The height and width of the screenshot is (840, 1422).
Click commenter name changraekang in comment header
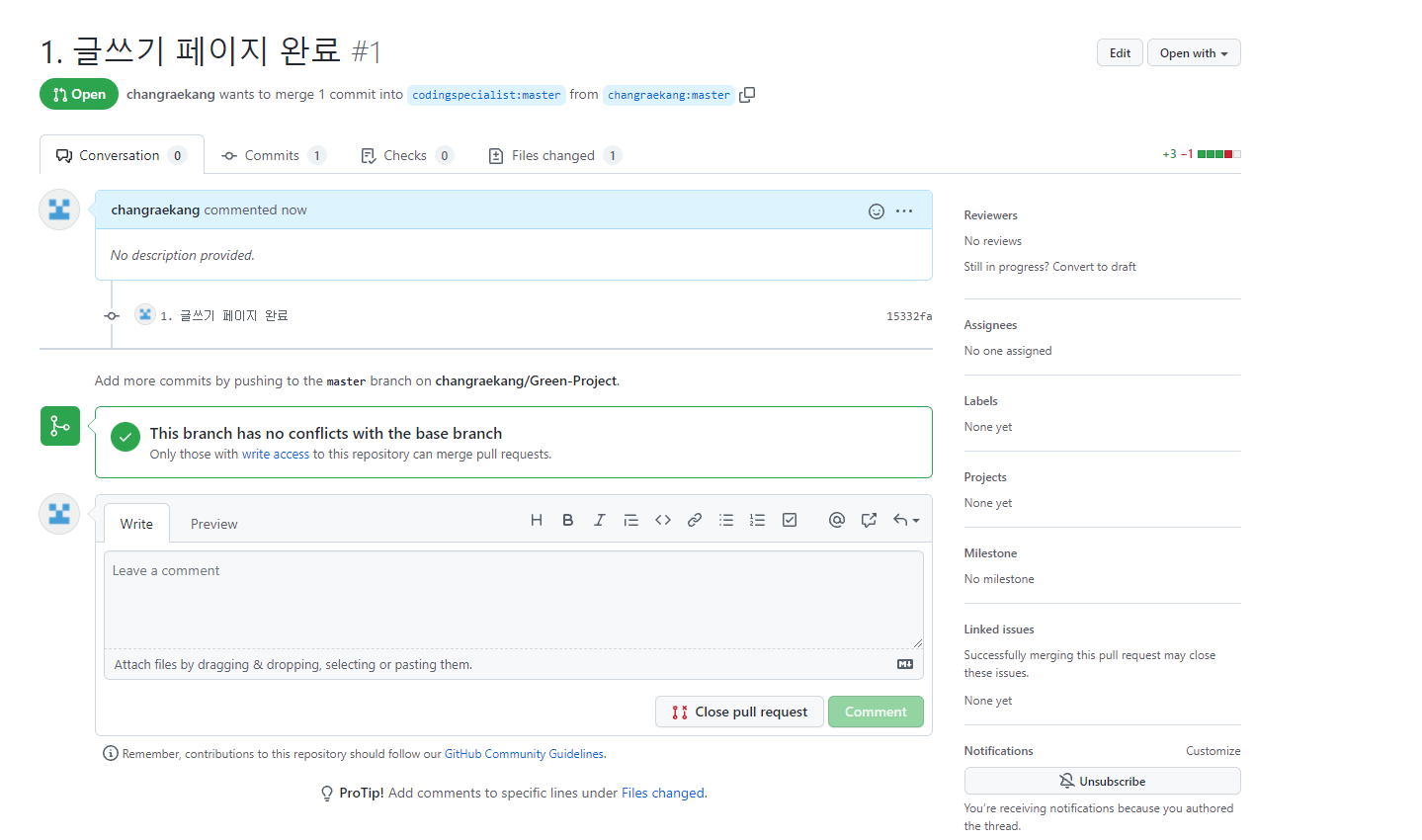[x=155, y=210]
